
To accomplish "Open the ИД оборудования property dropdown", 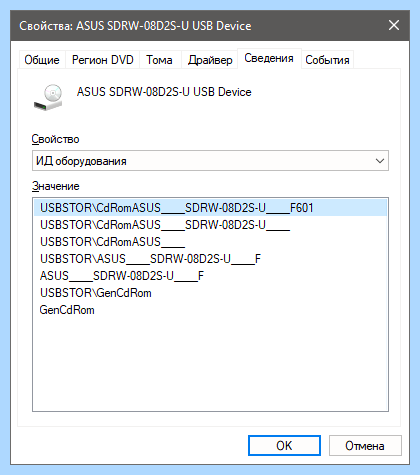I will pos(210,161).
